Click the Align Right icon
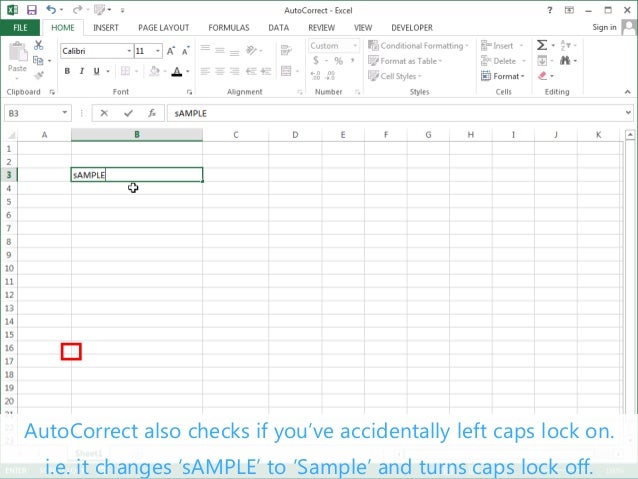This screenshot has width=638, height=479. point(234,71)
